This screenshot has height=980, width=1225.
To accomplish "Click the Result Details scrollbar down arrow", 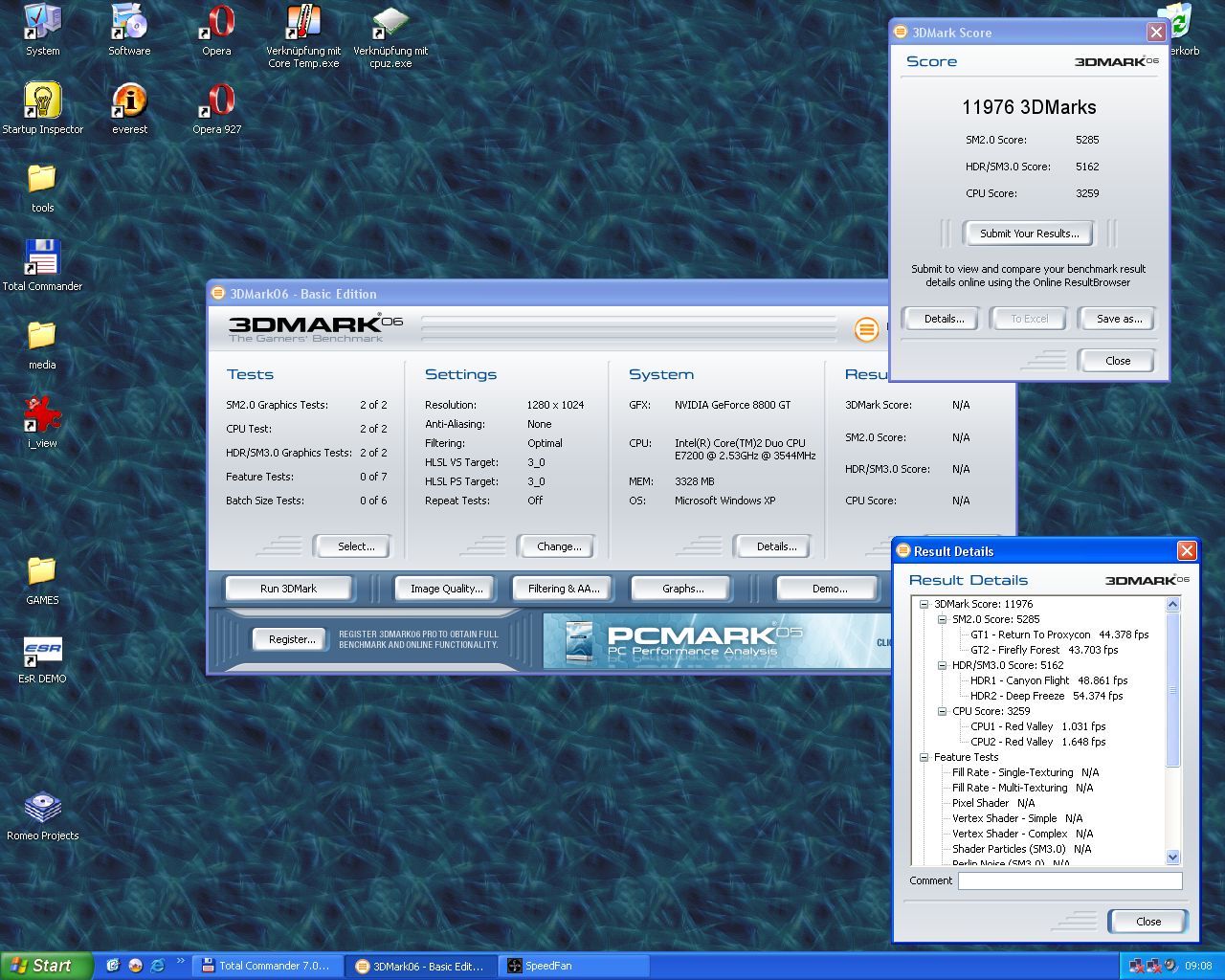I will click(1173, 857).
